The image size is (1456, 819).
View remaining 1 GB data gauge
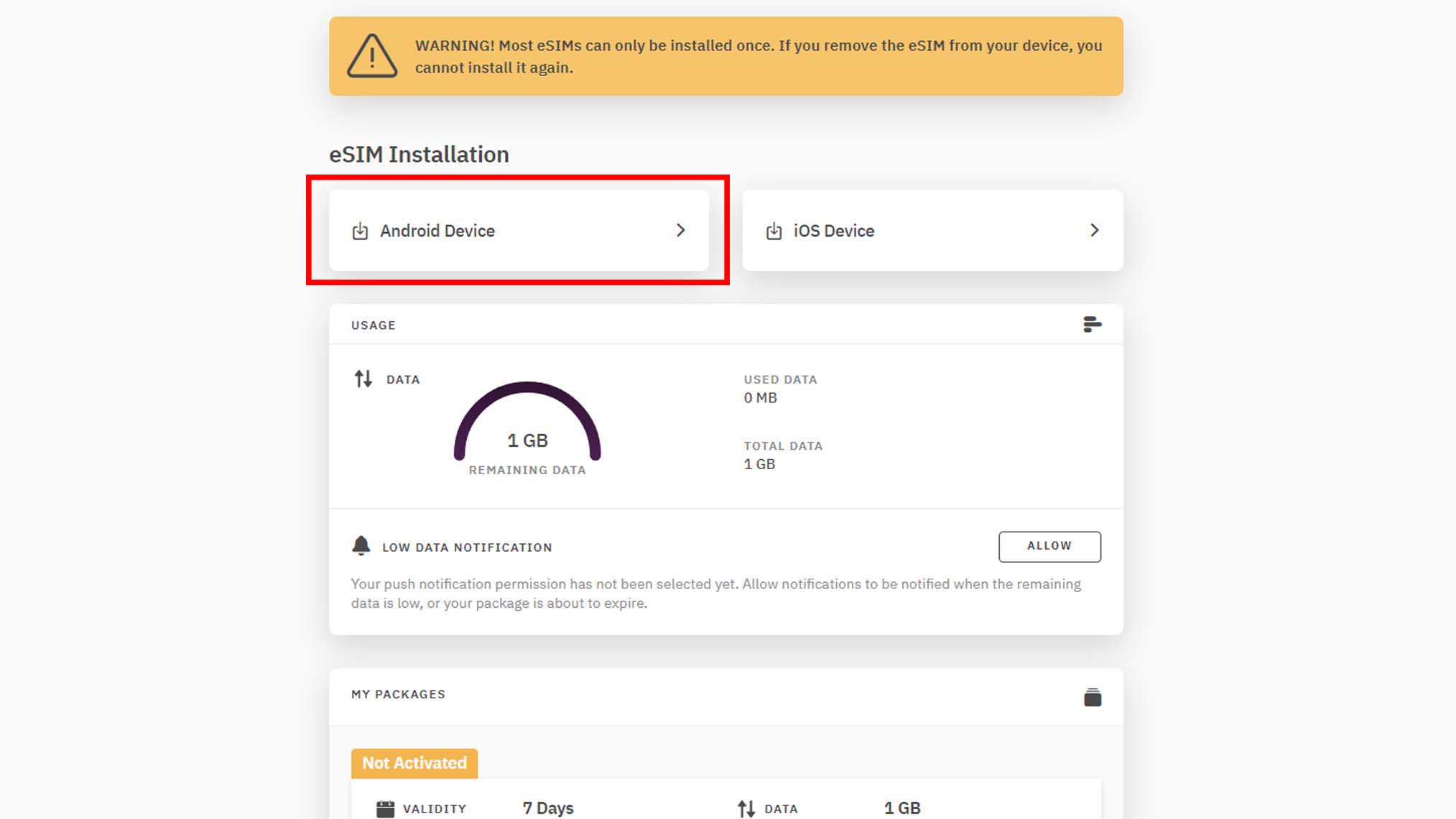pos(527,430)
